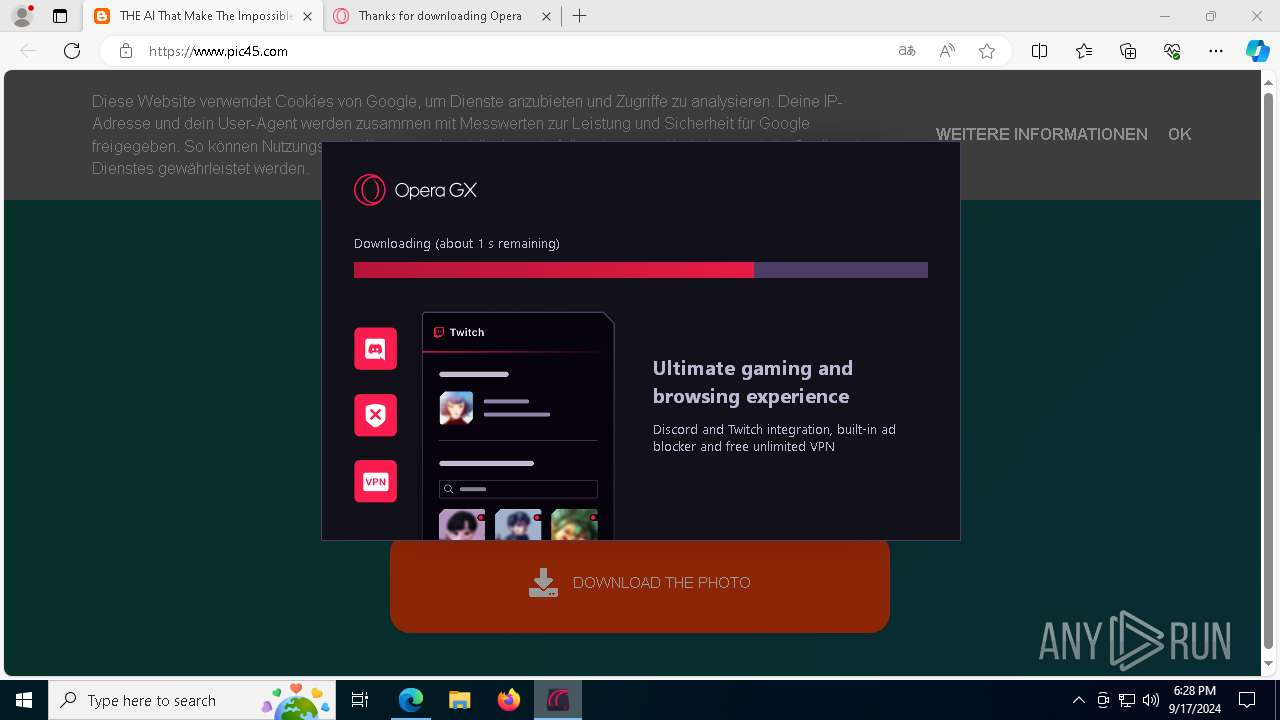Open Edge Settings and more menu
The width and height of the screenshot is (1280, 720).
coord(1216,51)
